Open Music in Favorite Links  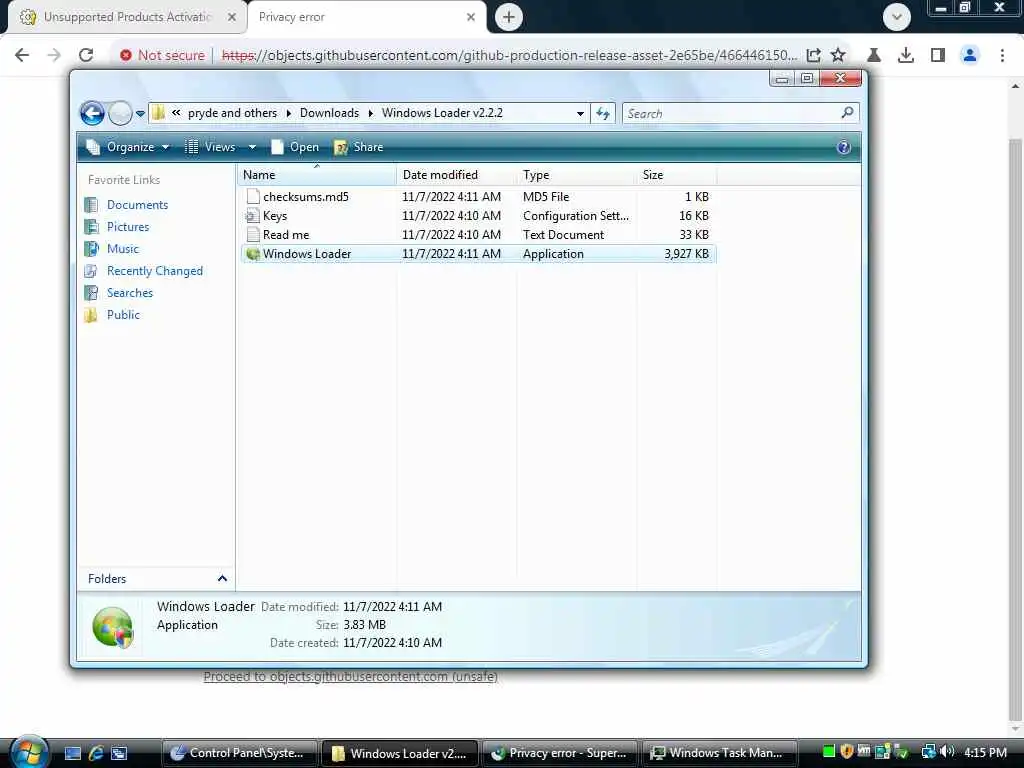pyautogui.click(x=123, y=249)
